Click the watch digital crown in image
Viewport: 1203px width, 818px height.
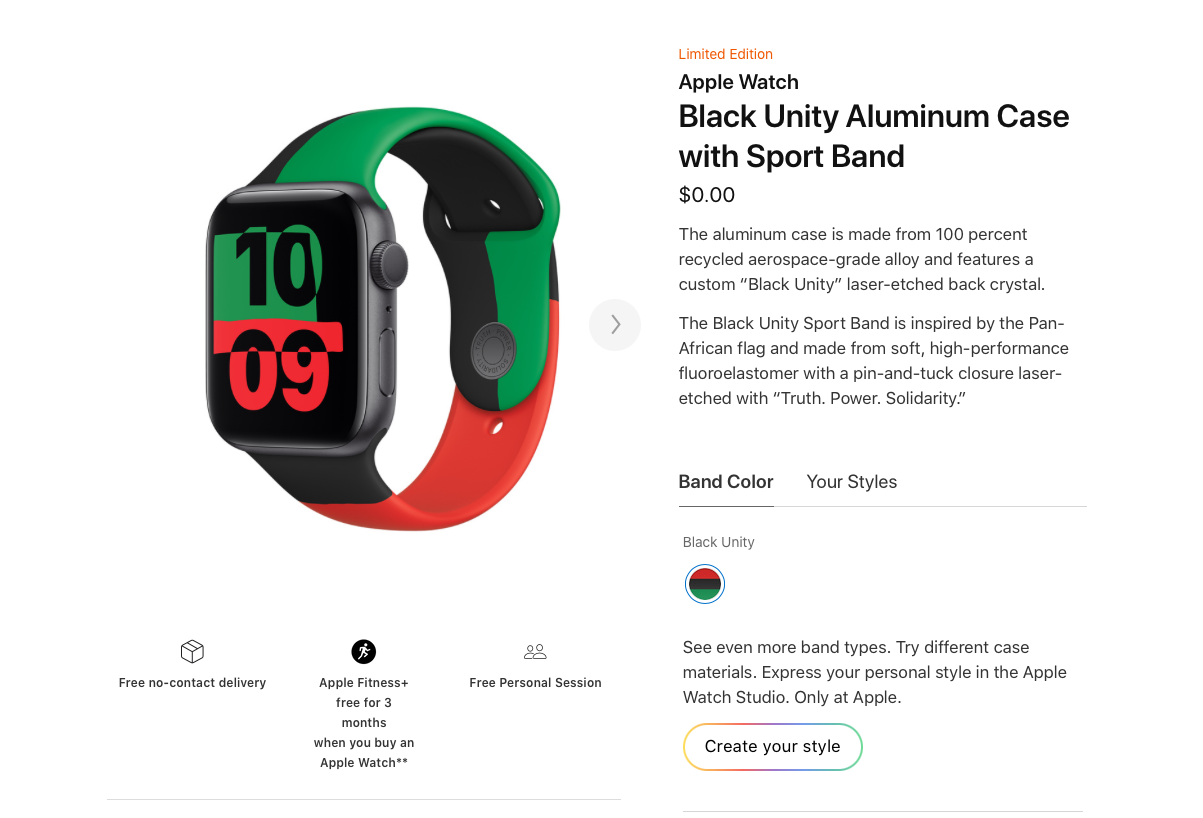pyautogui.click(x=391, y=264)
